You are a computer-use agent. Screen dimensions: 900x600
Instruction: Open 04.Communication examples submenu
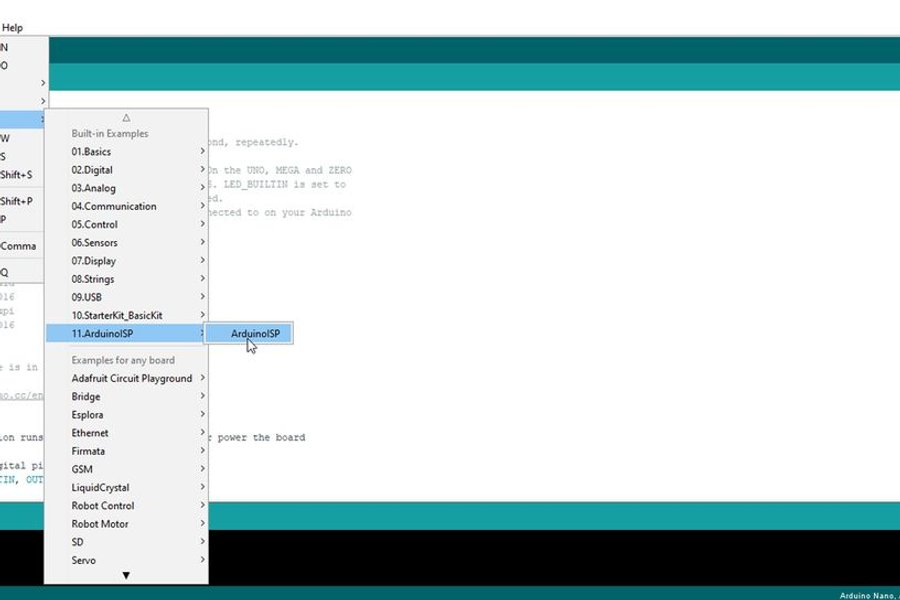126,206
